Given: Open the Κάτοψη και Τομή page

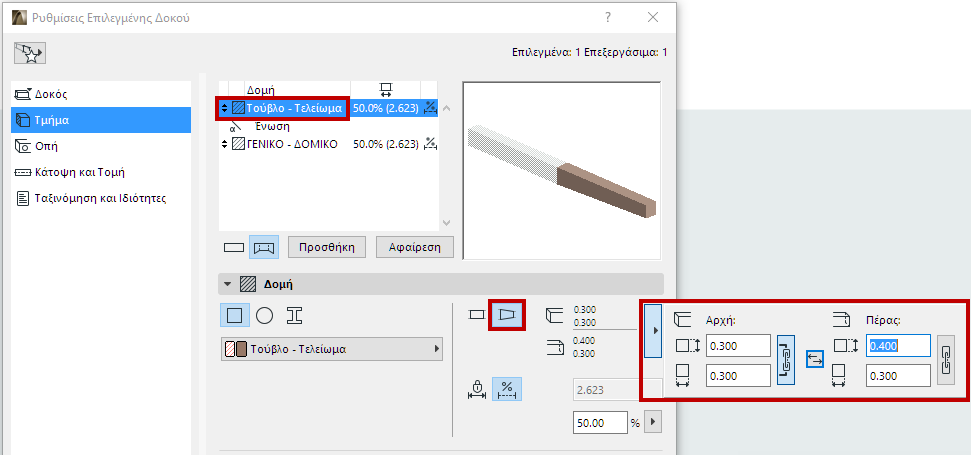Looking at the screenshot, I should point(101,172).
